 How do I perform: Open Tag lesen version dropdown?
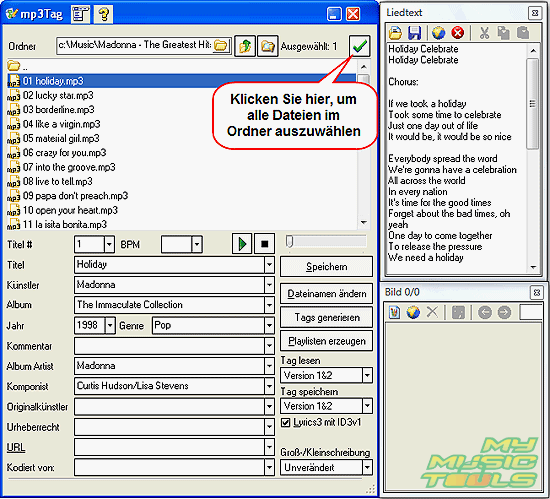(x=367, y=376)
